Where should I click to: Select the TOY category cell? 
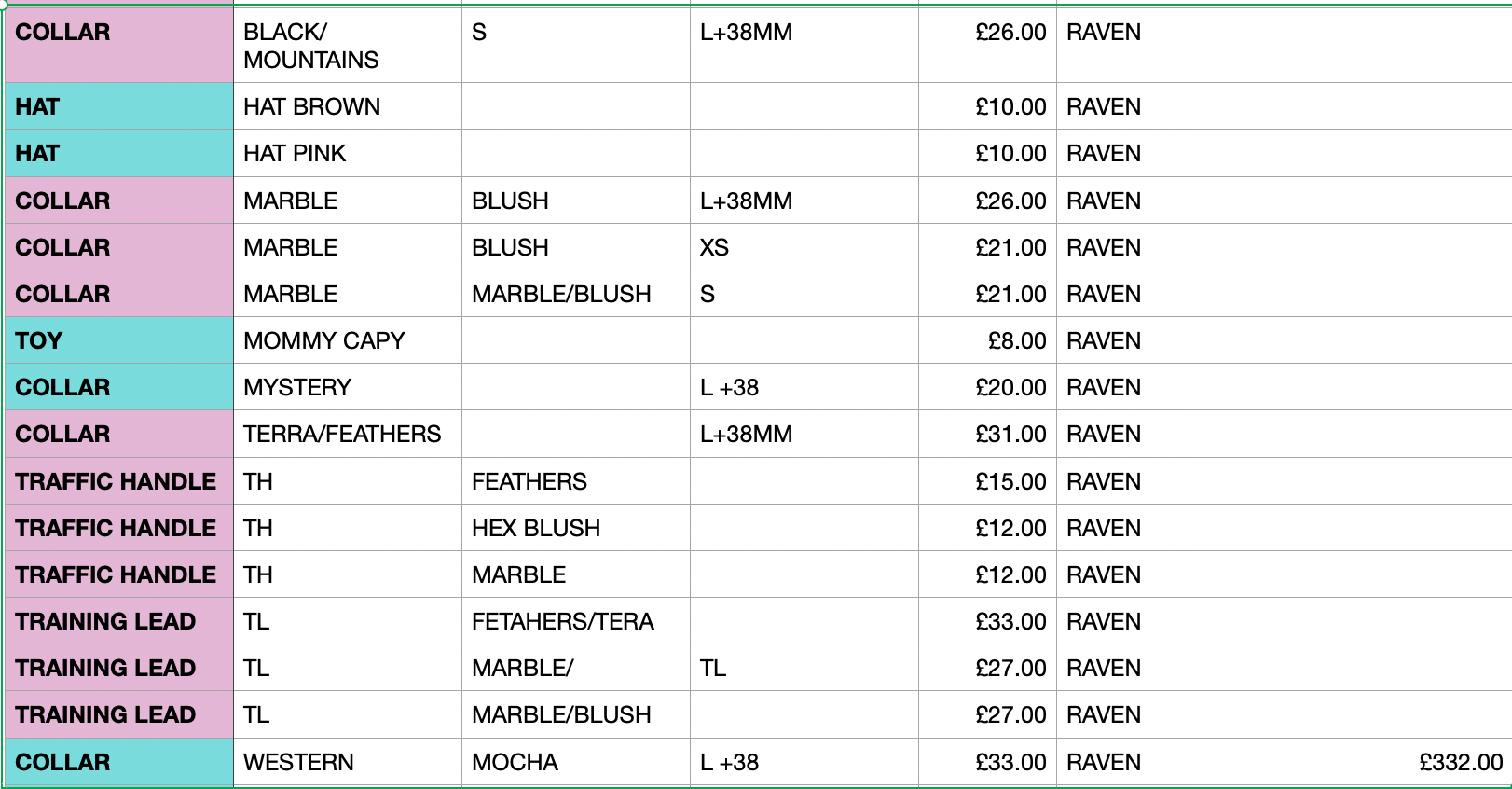[119, 340]
